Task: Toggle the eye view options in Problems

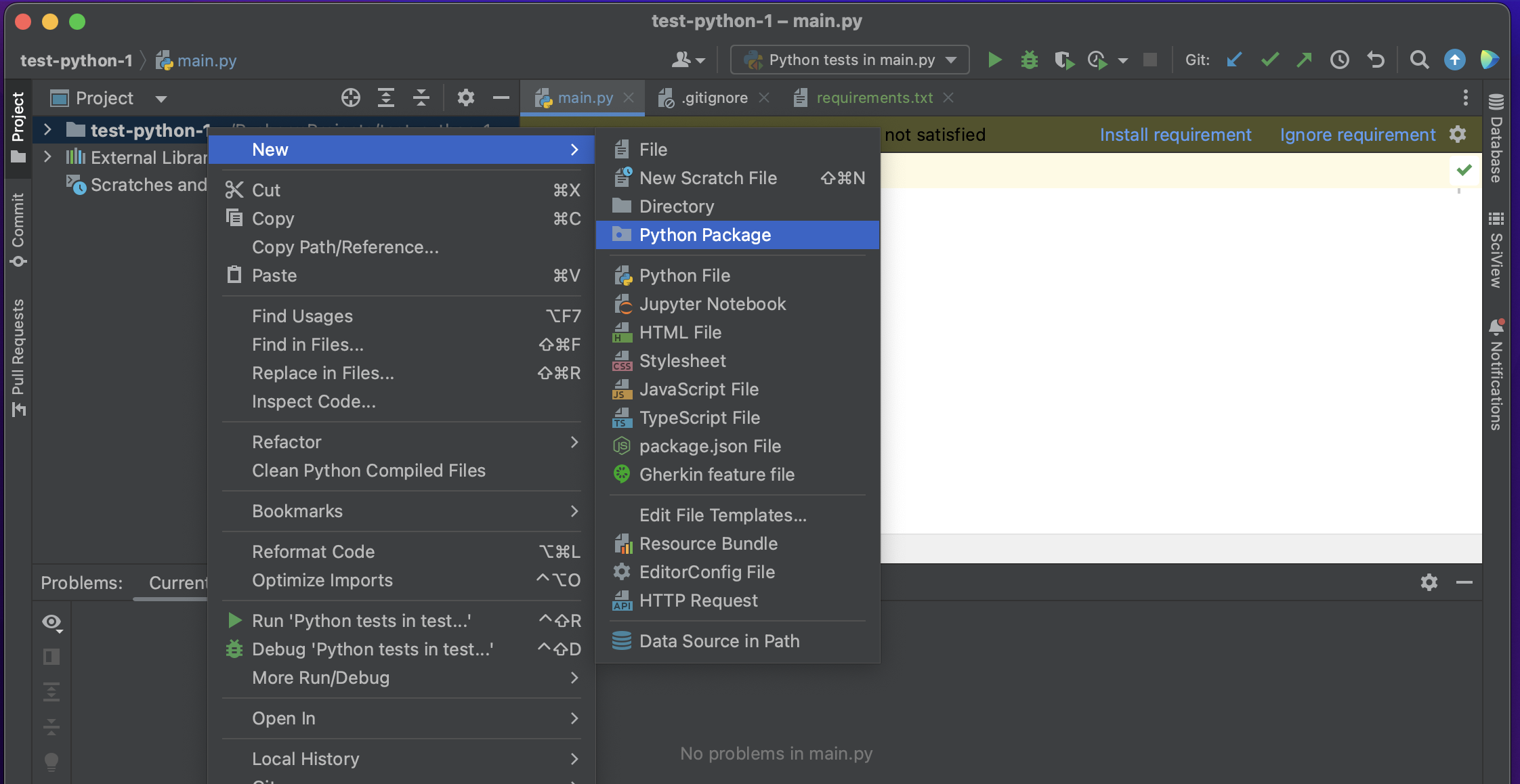Action: (51, 622)
